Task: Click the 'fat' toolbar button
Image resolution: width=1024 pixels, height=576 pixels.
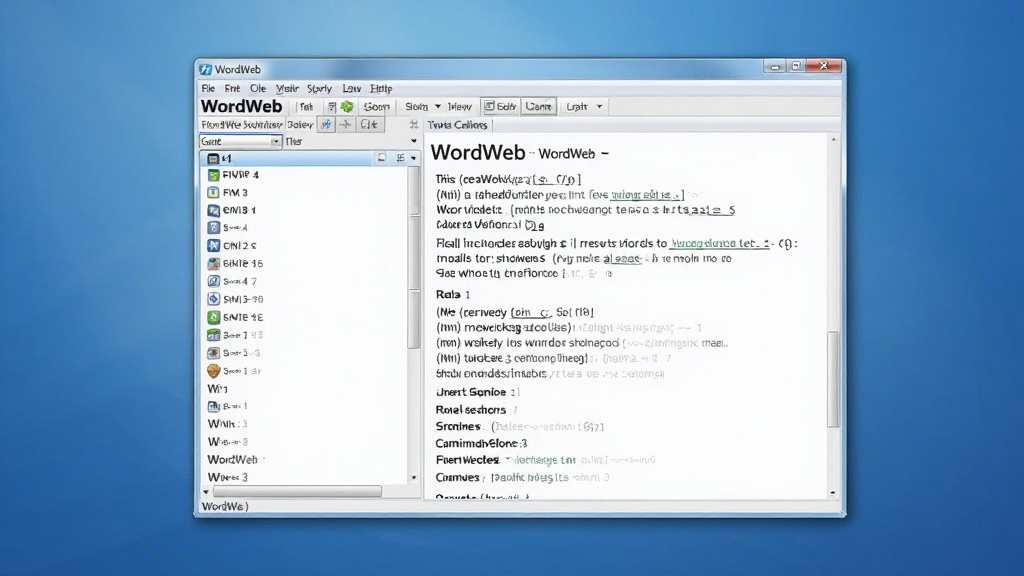Action: (x=306, y=106)
